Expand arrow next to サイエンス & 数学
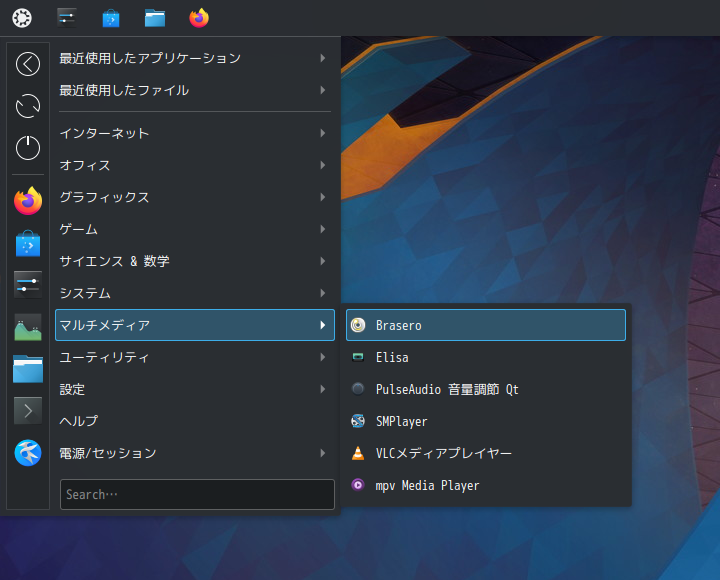This screenshot has height=580, width=720. tap(323, 261)
